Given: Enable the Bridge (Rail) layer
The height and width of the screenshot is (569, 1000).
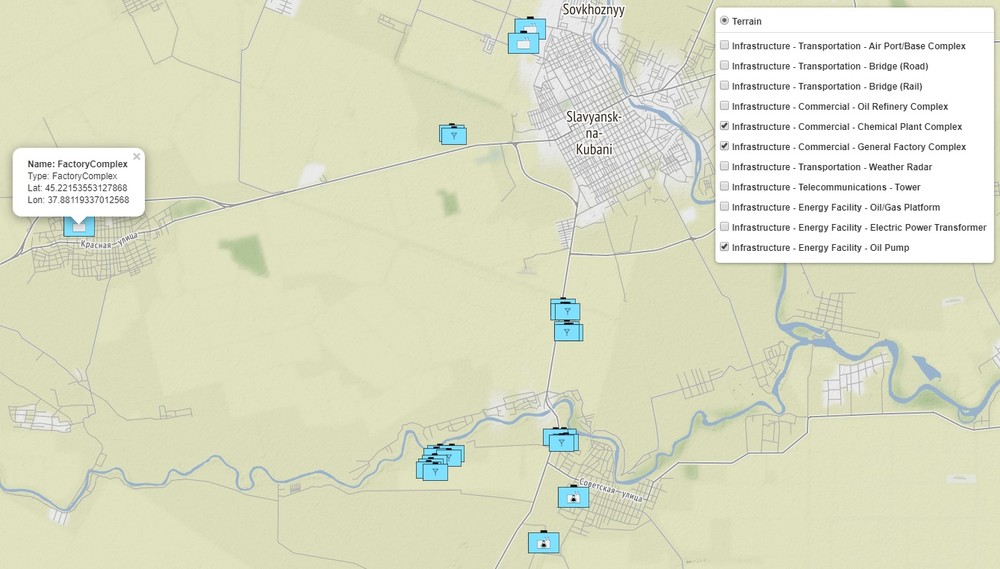Looking at the screenshot, I should 724,85.
